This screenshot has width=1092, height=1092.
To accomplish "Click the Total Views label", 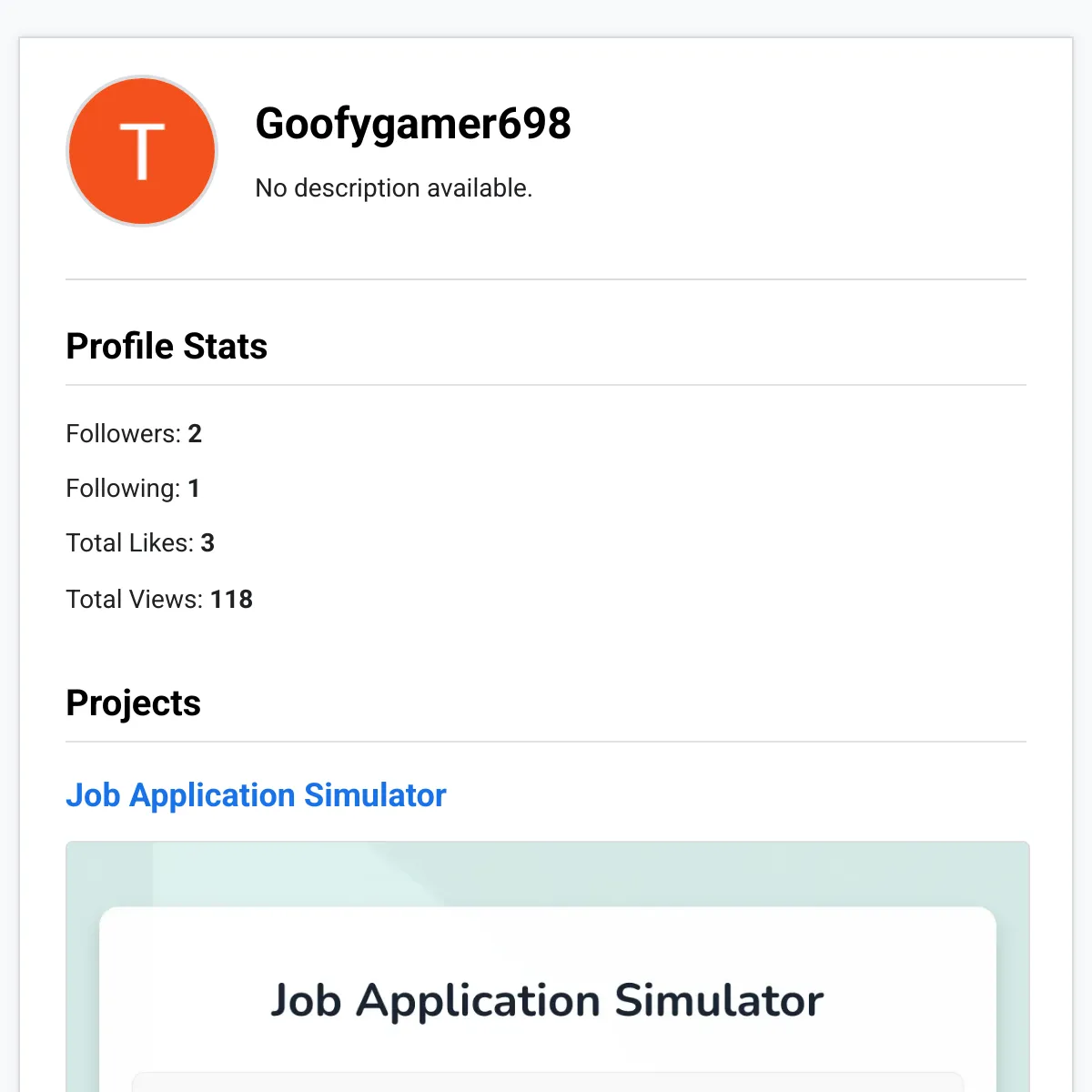I will [x=134, y=600].
